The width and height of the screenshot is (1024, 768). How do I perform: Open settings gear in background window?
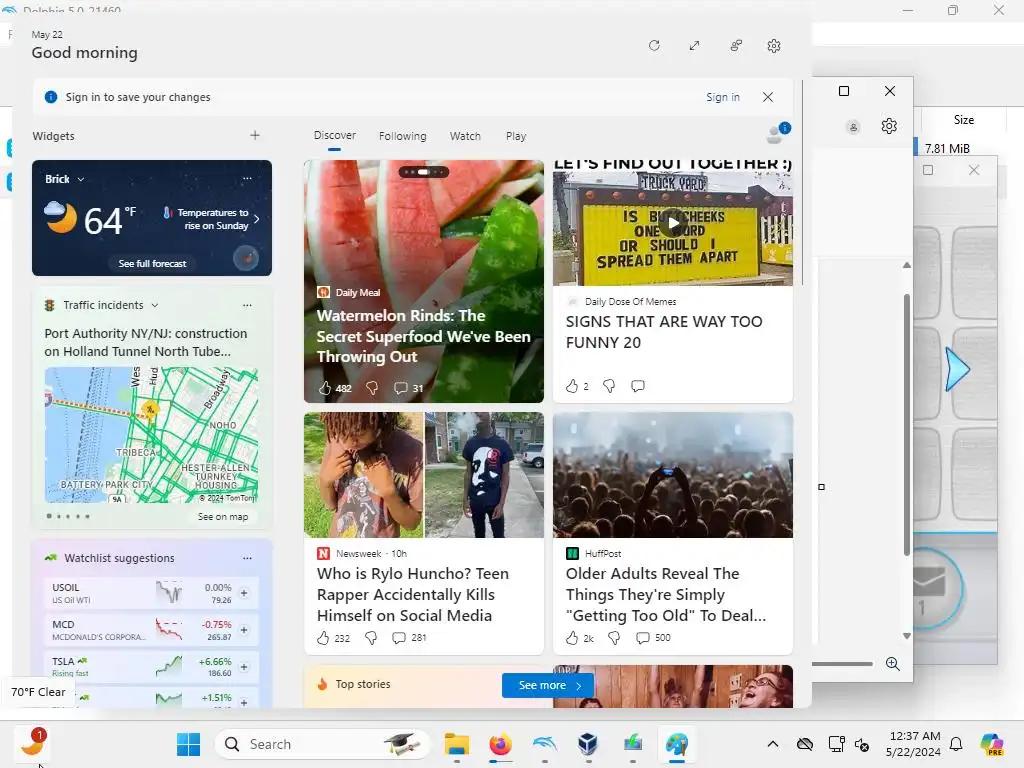point(889,126)
